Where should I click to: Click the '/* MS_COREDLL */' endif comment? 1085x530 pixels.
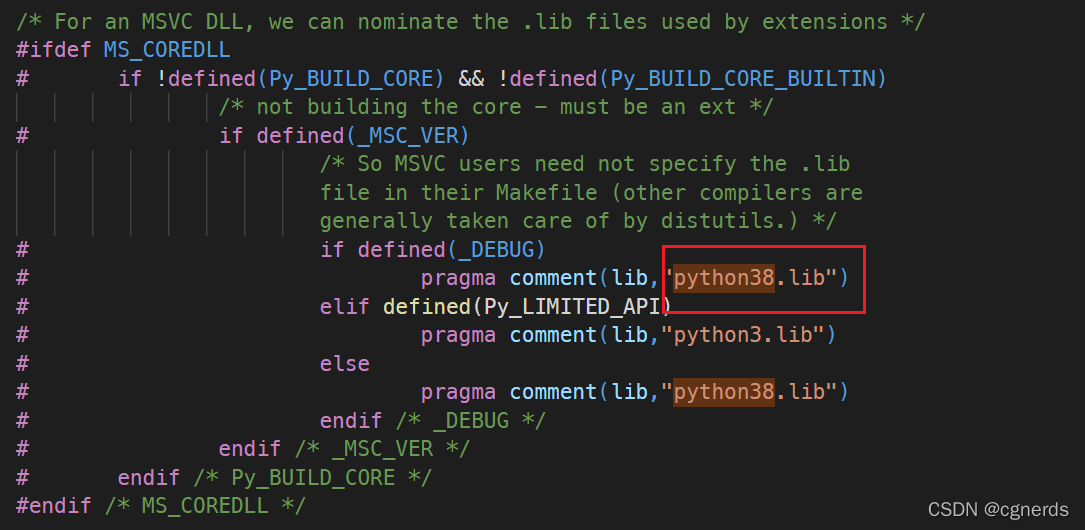pyautogui.click(x=205, y=505)
